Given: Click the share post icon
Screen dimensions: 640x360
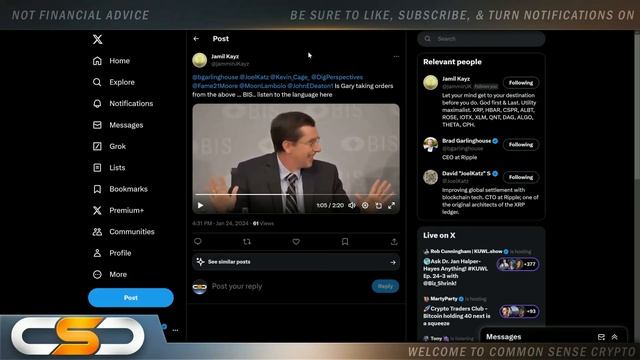Looking at the screenshot, I should pyautogui.click(x=394, y=242).
